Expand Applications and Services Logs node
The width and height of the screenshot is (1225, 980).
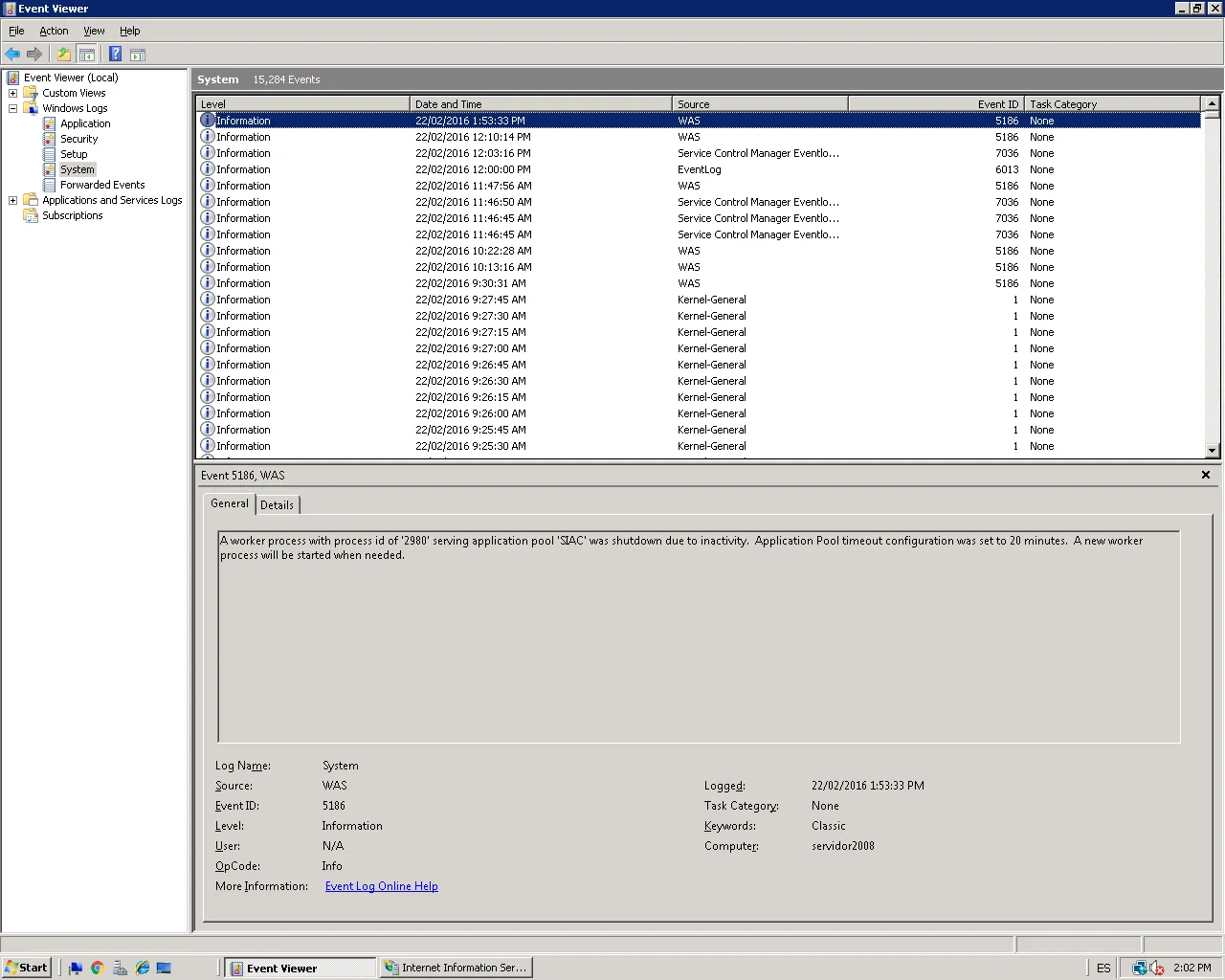12,200
